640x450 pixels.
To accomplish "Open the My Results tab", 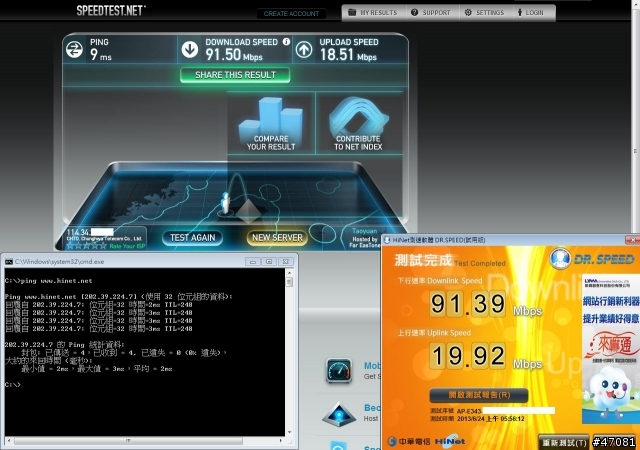I will point(373,13).
